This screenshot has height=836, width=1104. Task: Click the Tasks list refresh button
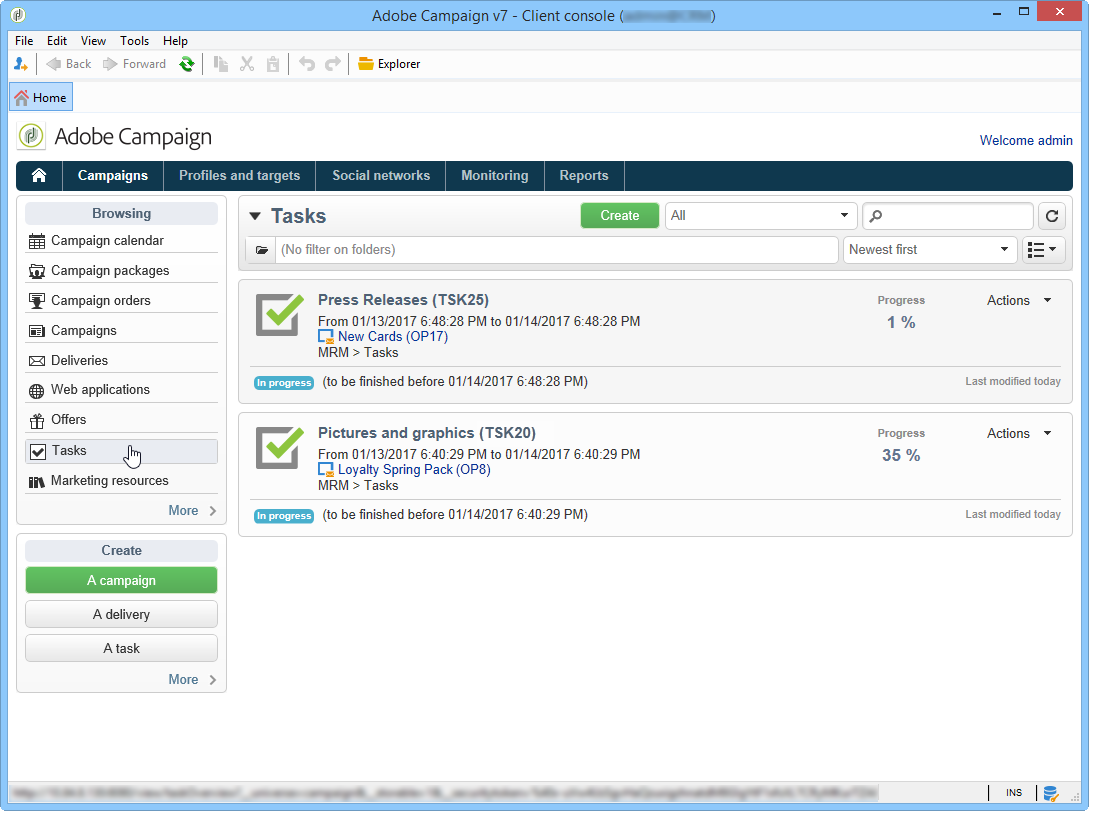(x=1052, y=216)
